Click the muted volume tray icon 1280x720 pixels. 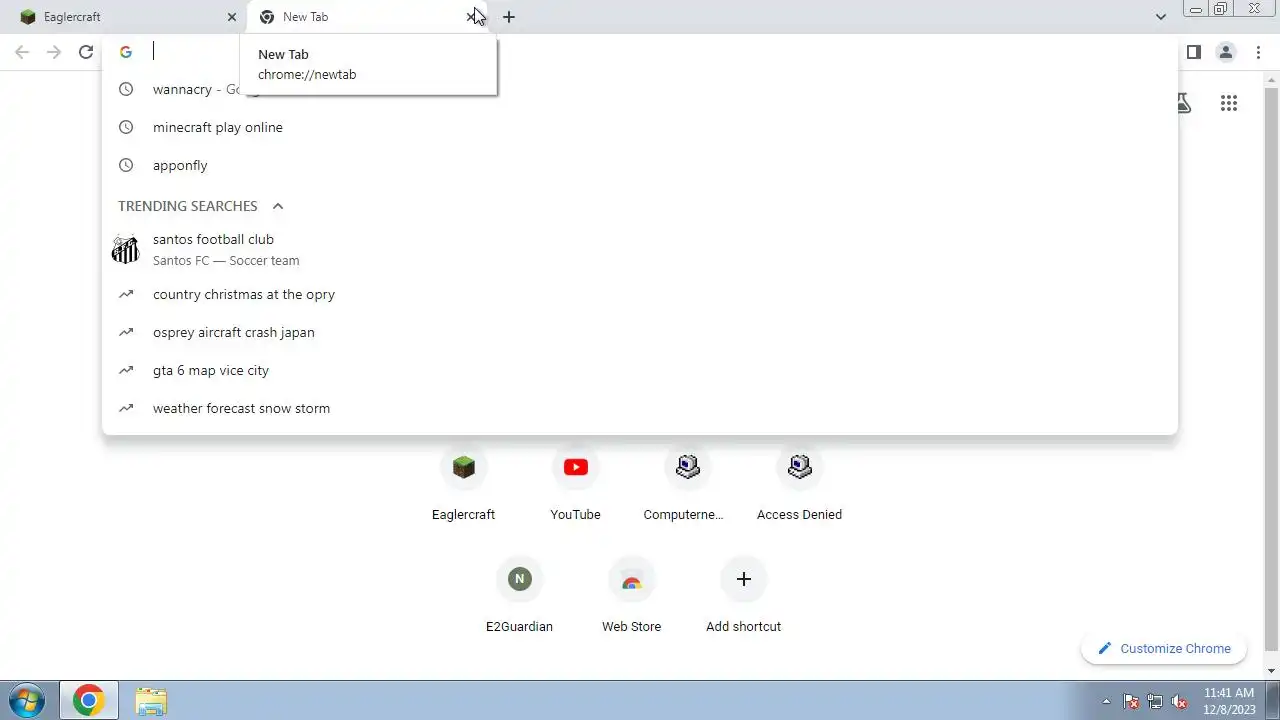1179,702
